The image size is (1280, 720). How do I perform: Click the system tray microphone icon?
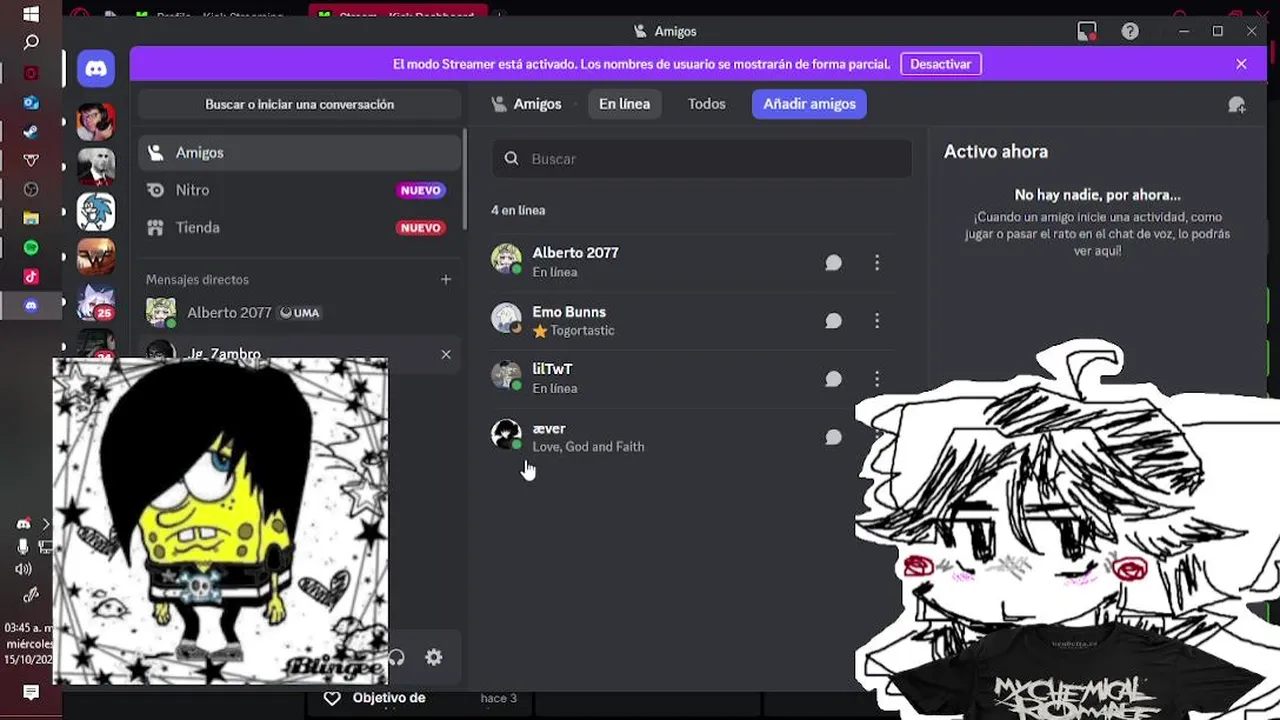pyautogui.click(x=23, y=546)
